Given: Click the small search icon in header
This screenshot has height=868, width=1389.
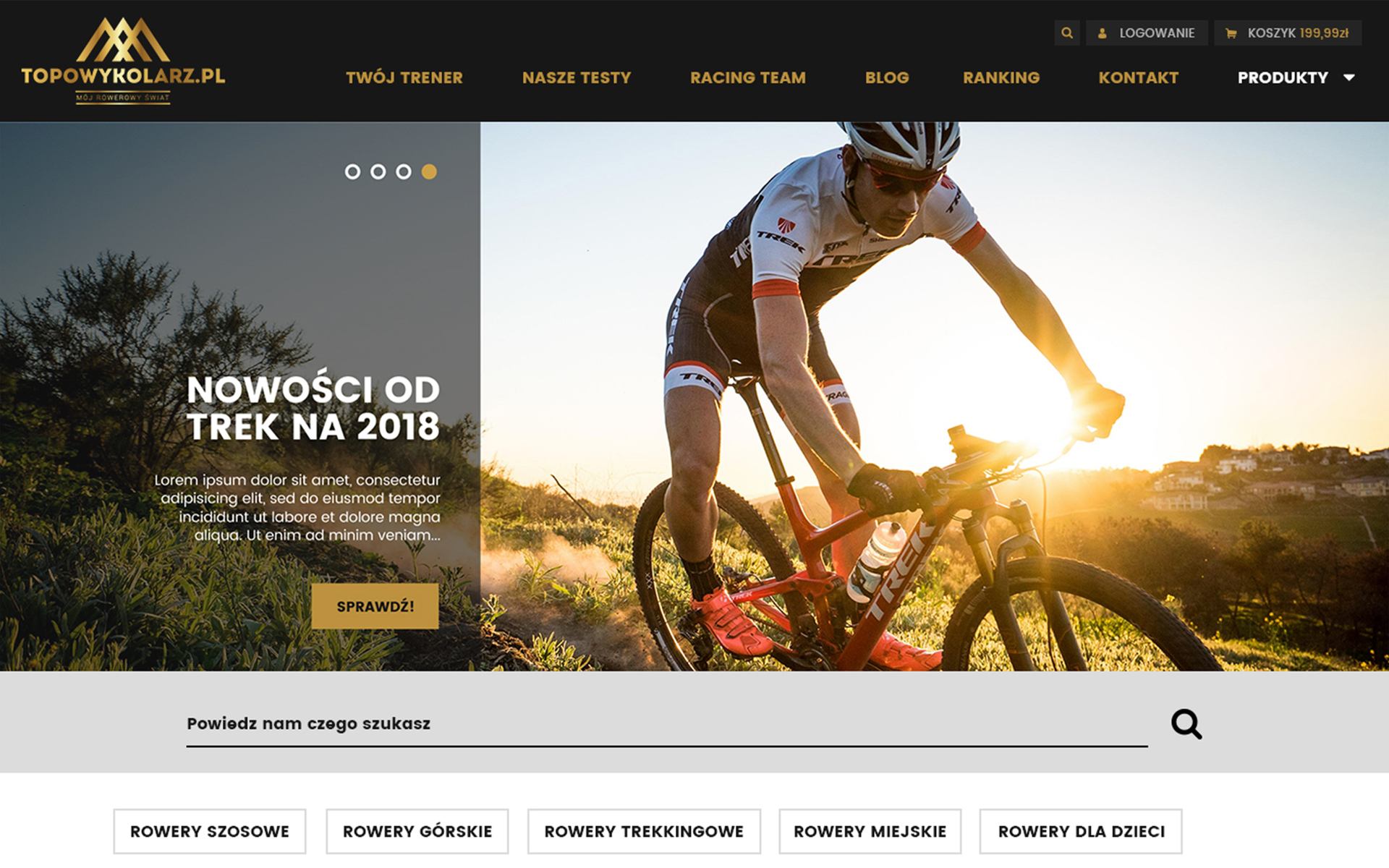Looking at the screenshot, I should click(x=1067, y=33).
